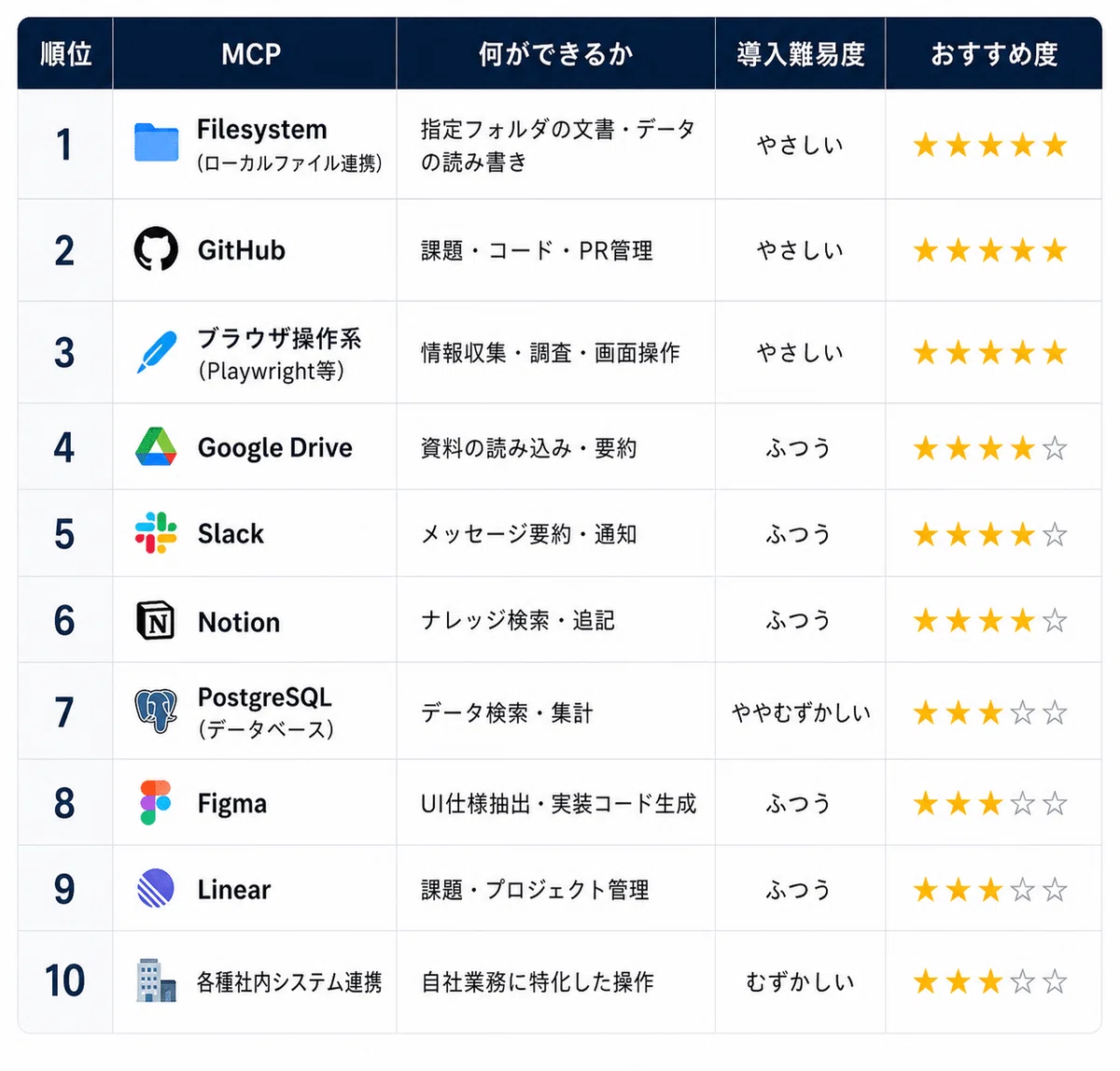Select the Linear purple circle icon
Image resolution: width=1120 pixels, height=1071 pixels.
[156, 888]
